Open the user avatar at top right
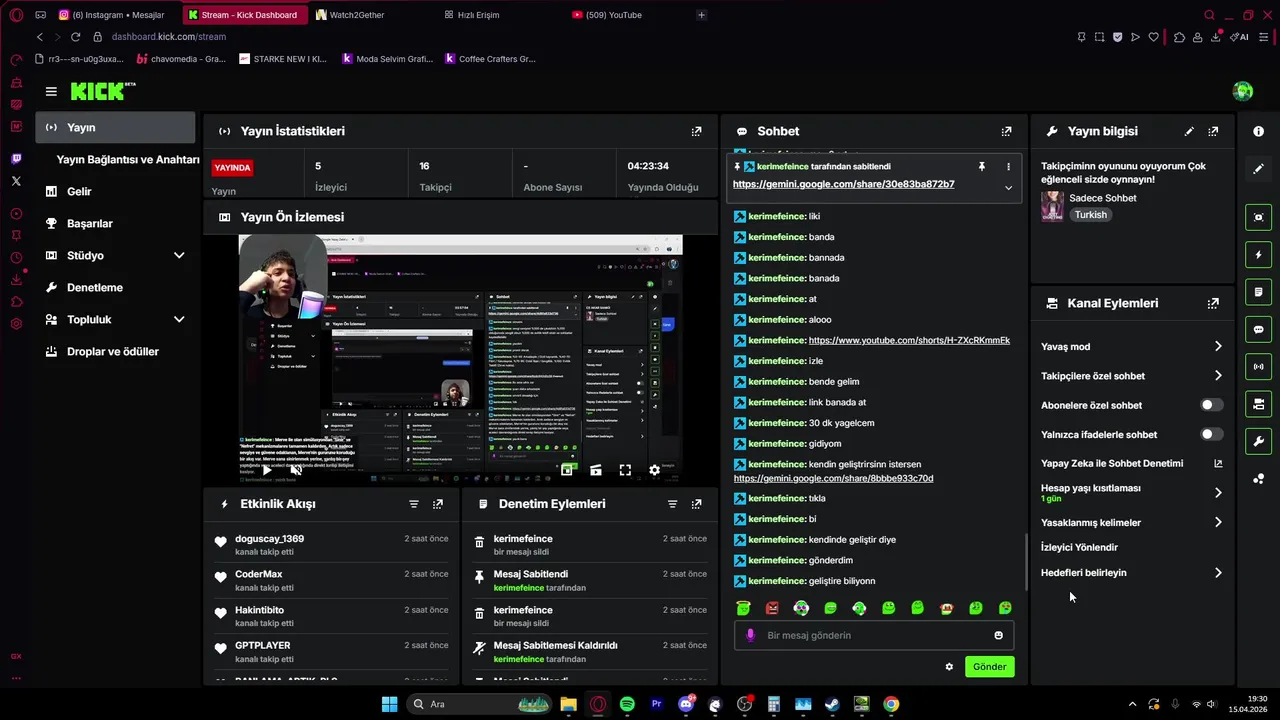Screen dimensions: 1280x720 1243,91
